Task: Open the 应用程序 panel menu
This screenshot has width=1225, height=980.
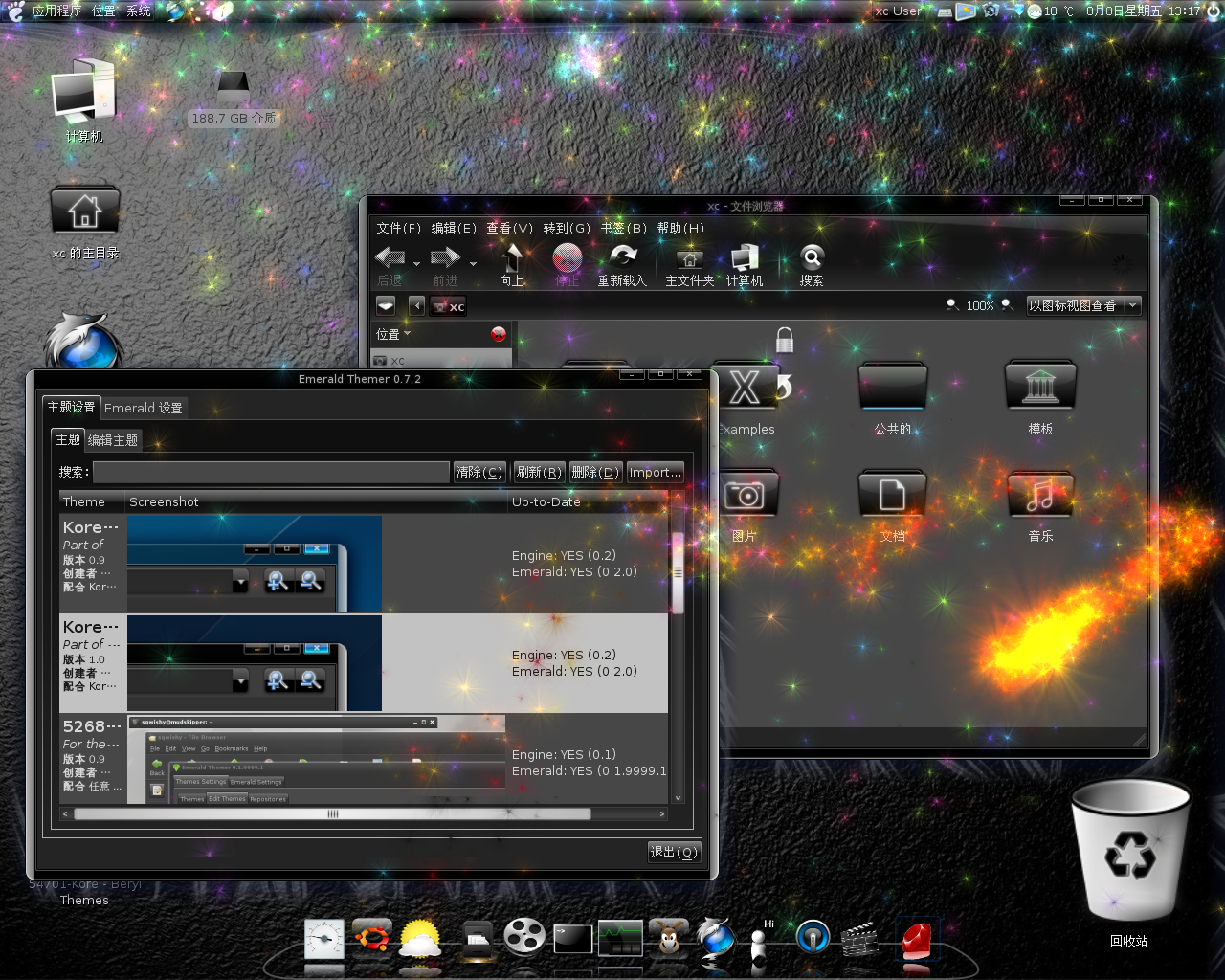Action: pyautogui.click(x=56, y=11)
